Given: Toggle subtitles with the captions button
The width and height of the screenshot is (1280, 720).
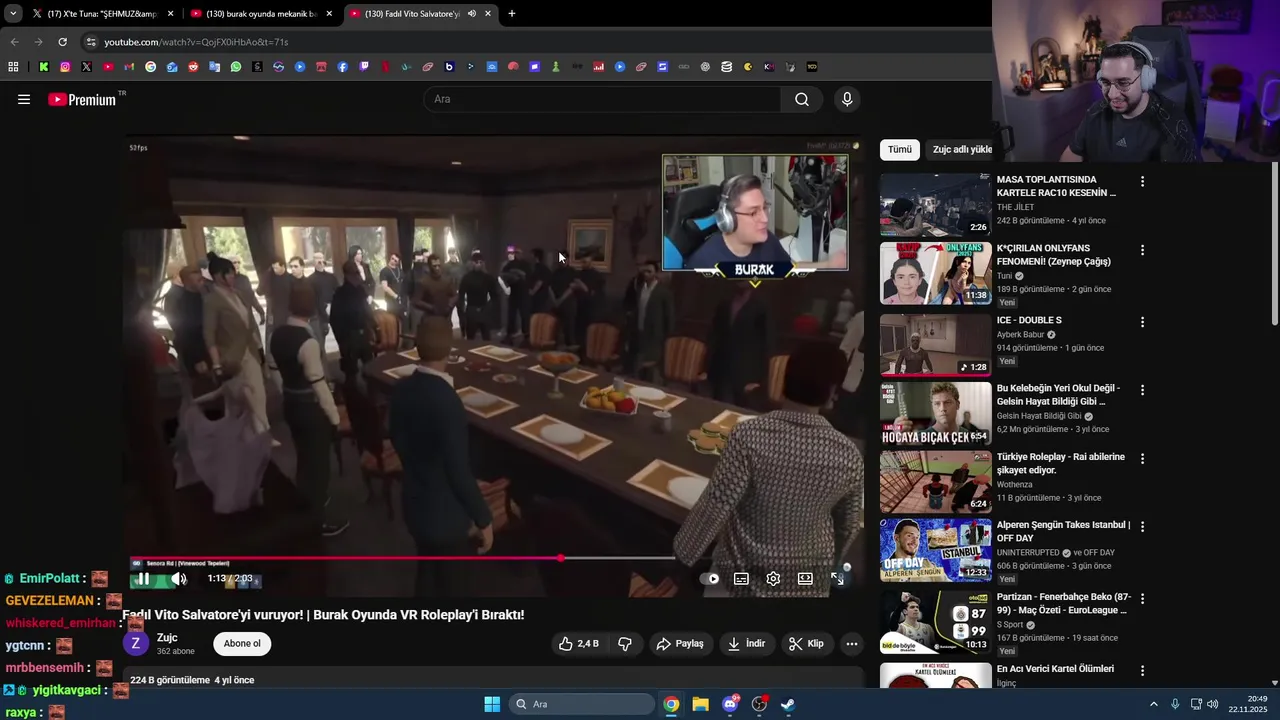Looking at the screenshot, I should (741, 578).
